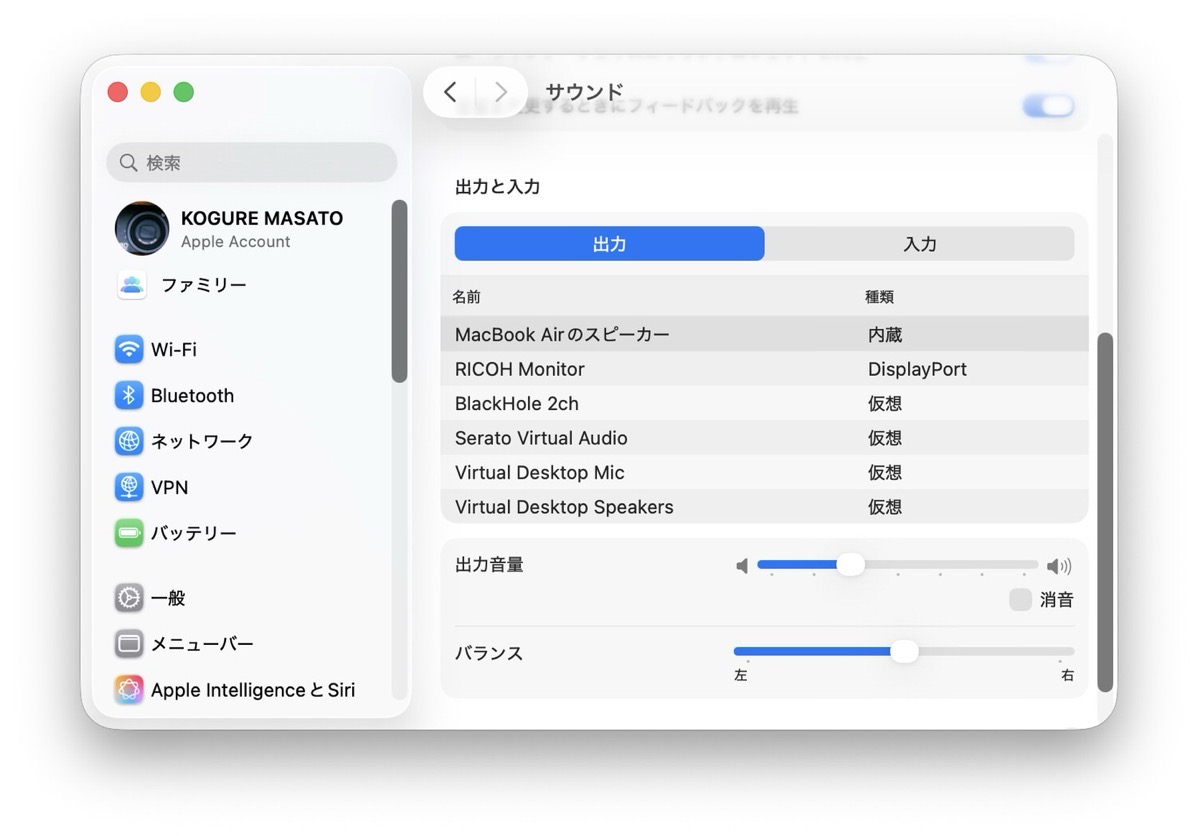Open Wi-Fi label in sidebar
1198x836 pixels.
173,349
